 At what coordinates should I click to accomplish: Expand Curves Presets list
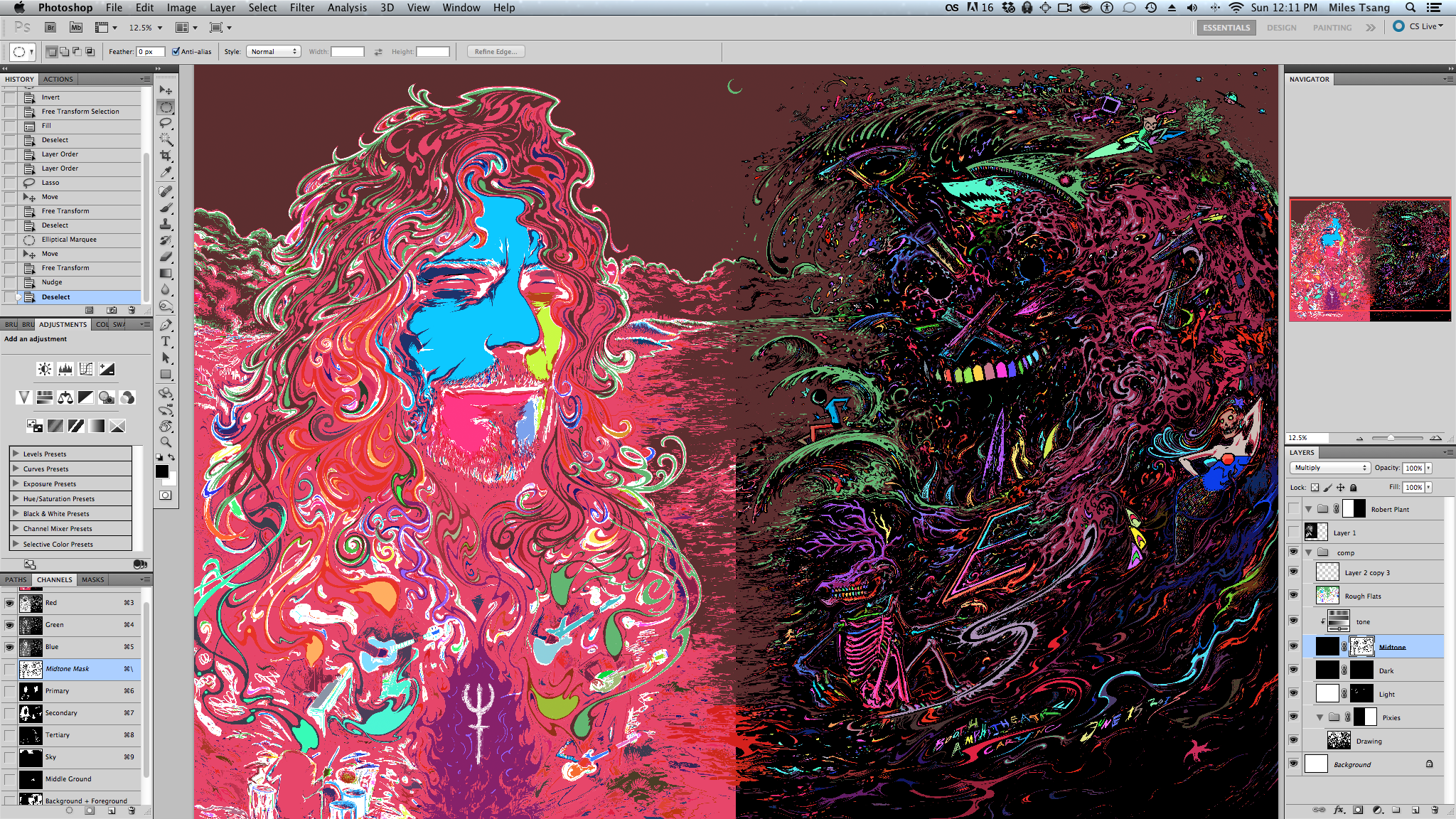pyautogui.click(x=16, y=469)
